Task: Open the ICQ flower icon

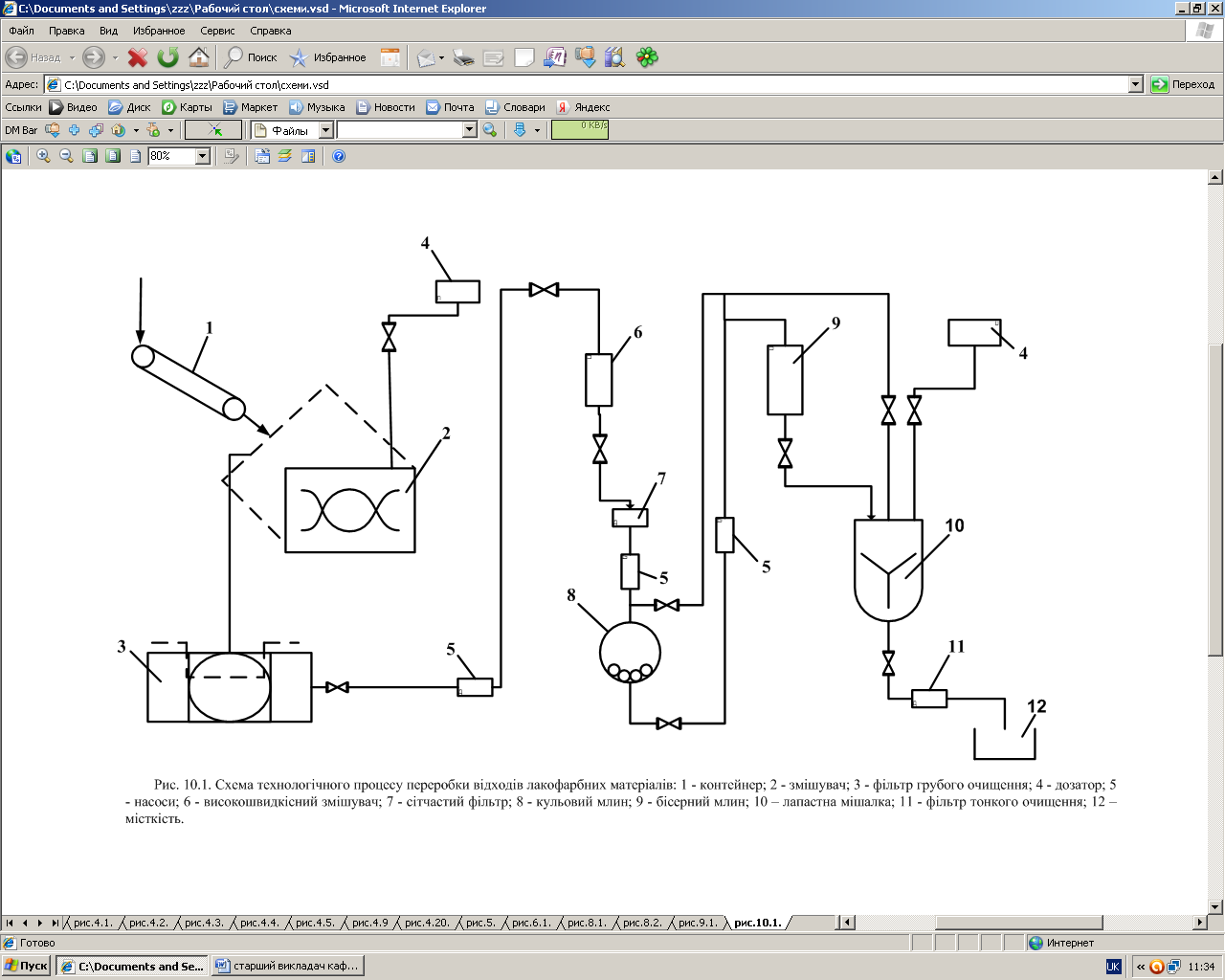Action: point(648,57)
